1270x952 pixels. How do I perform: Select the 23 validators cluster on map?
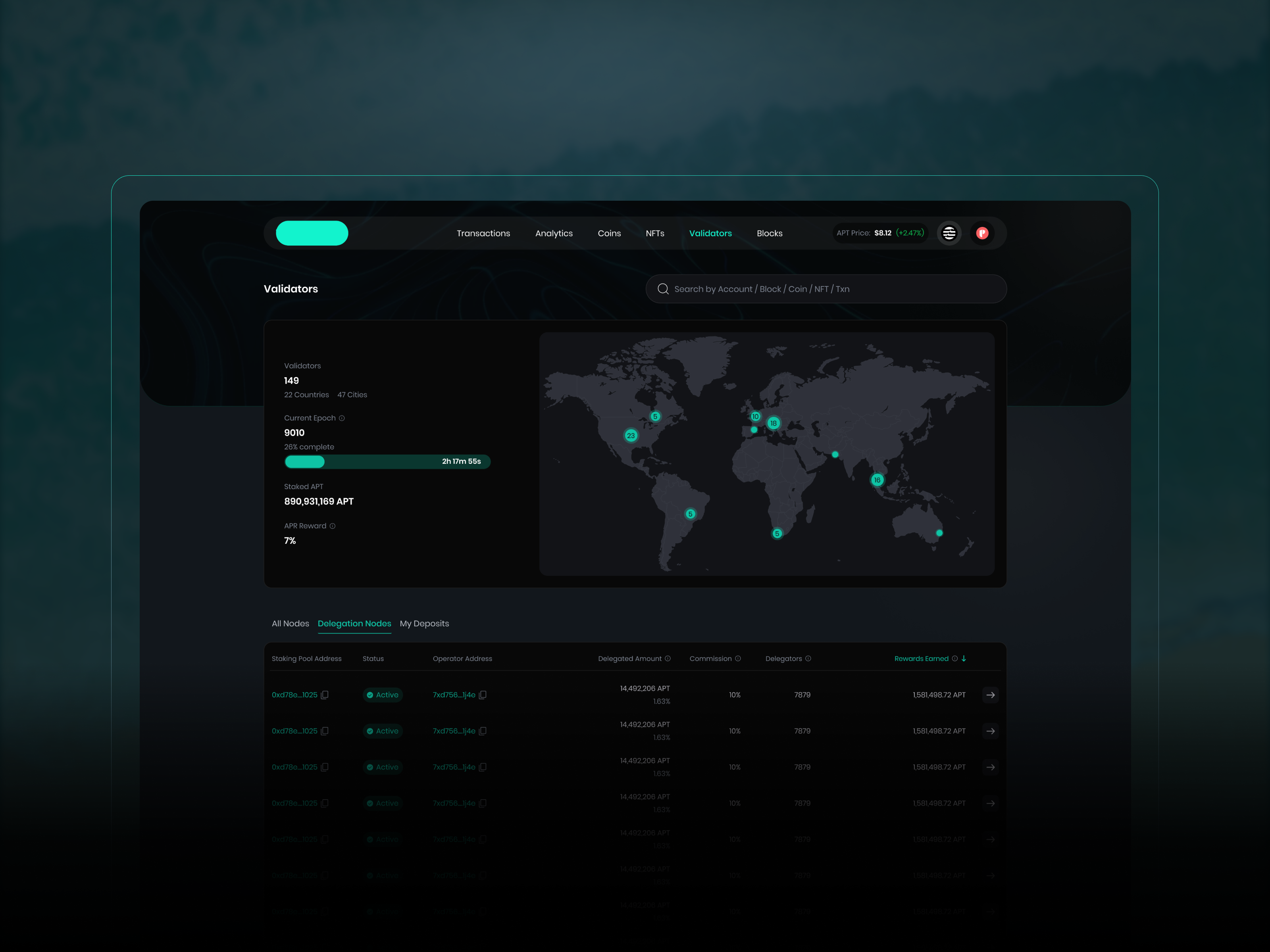[x=631, y=436]
